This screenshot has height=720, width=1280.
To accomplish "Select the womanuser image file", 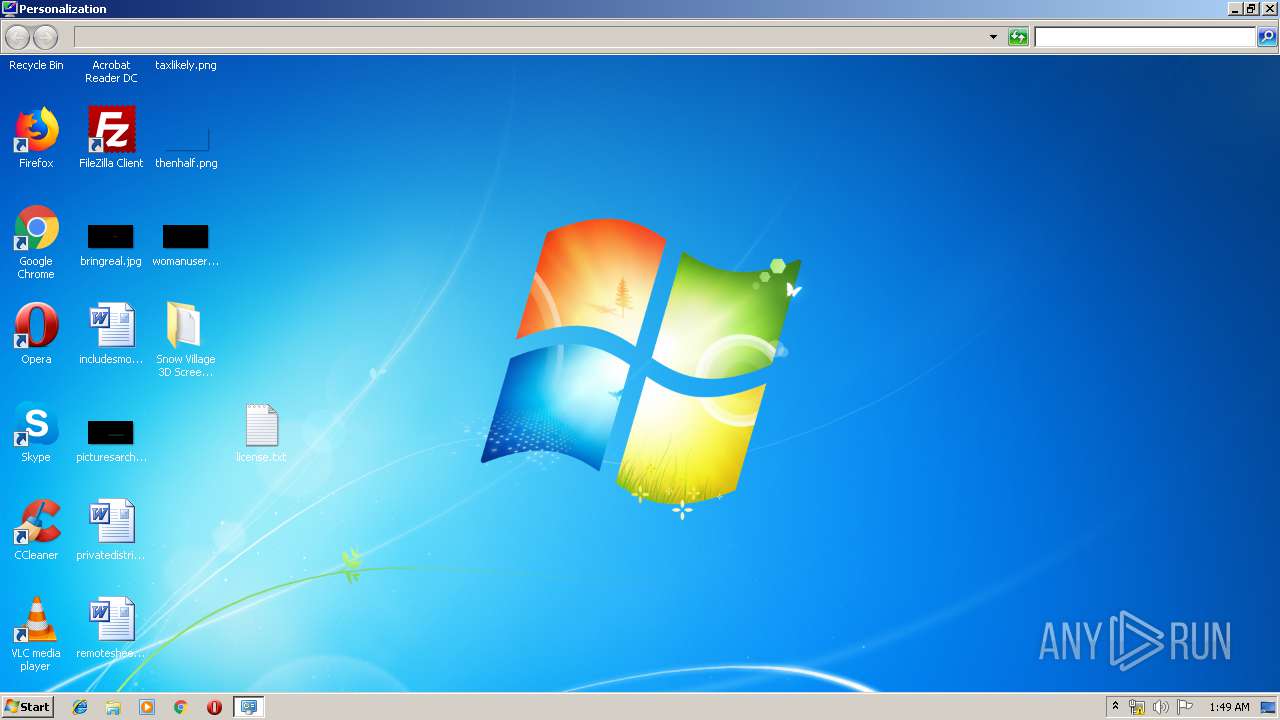I will point(186,245).
